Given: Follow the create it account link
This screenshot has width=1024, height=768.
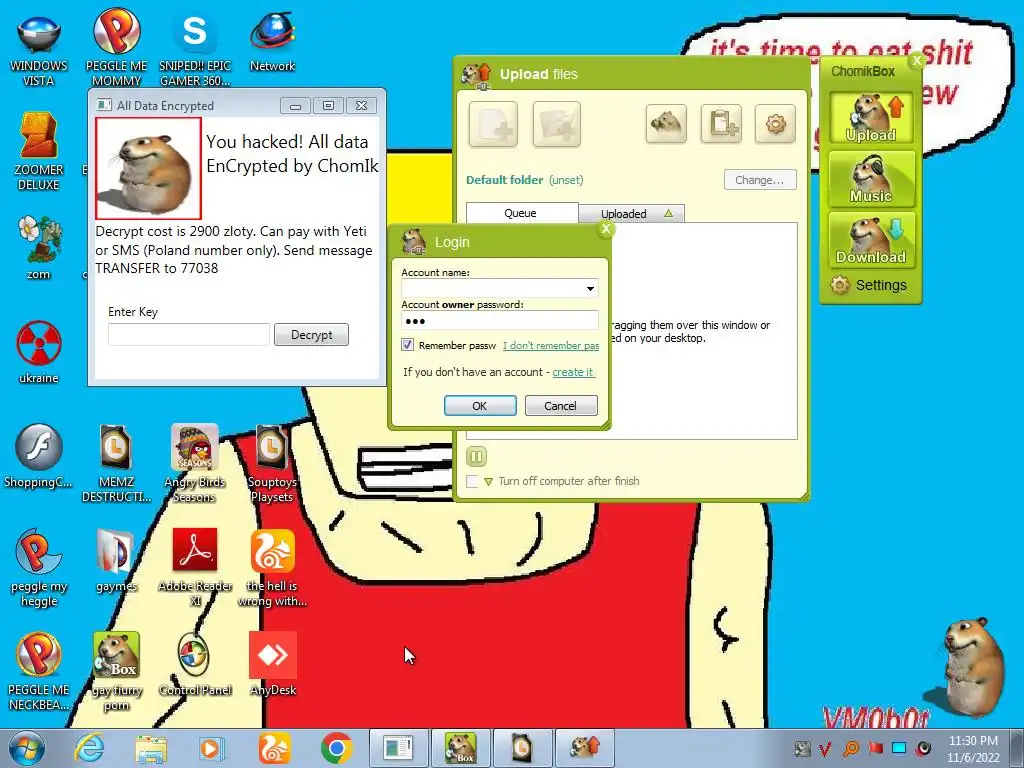Looking at the screenshot, I should [573, 372].
